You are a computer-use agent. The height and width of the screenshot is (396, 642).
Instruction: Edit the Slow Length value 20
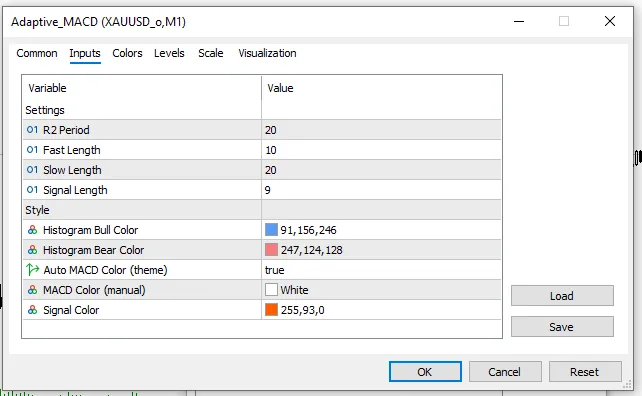tap(271, 170)
